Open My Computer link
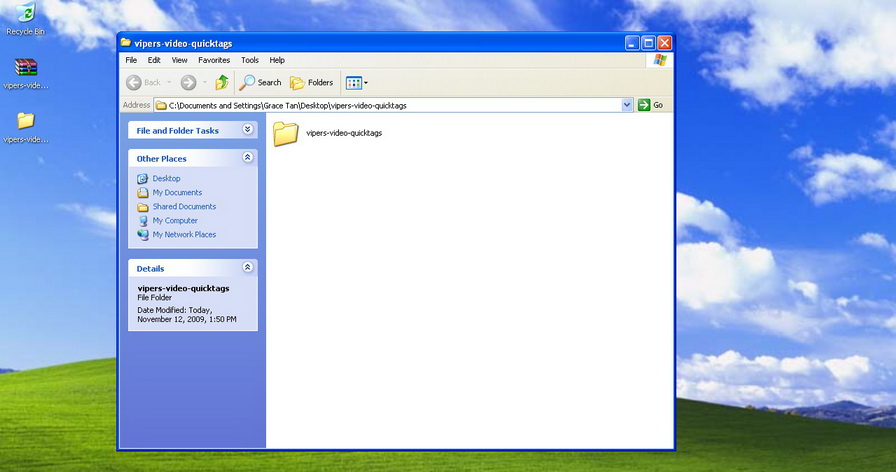This screenshot has height=472, width=896. pyautogui.click(x=175, y=221)
